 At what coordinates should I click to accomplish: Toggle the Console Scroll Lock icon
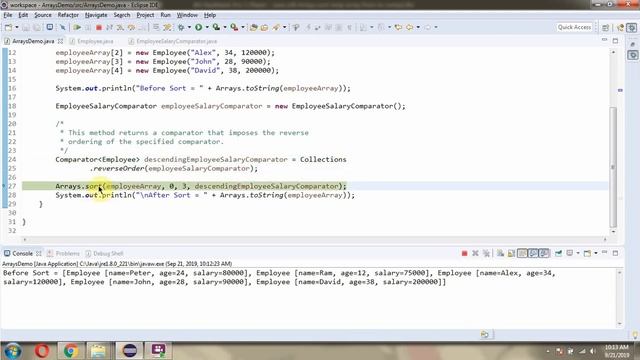(511, 253)
